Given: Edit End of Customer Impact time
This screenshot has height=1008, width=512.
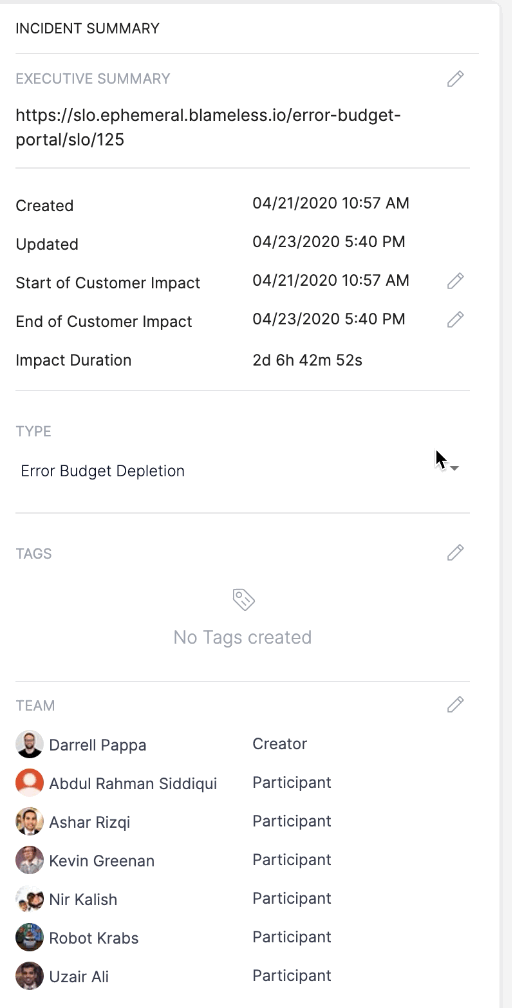Looking at the screenshot, I should coord(455,319).
